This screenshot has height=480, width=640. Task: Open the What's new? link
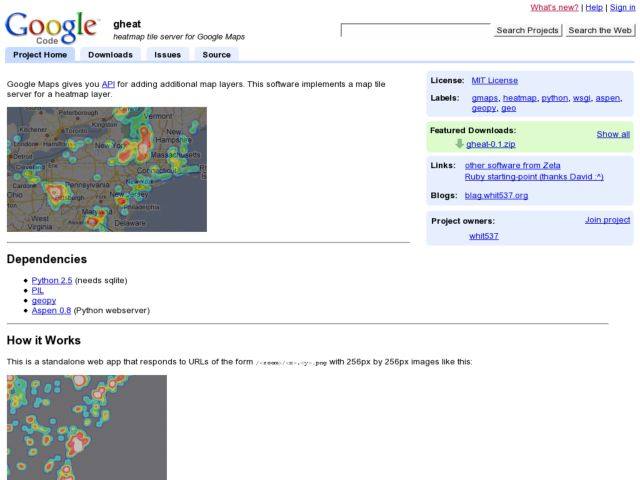[x=554, y=7]
